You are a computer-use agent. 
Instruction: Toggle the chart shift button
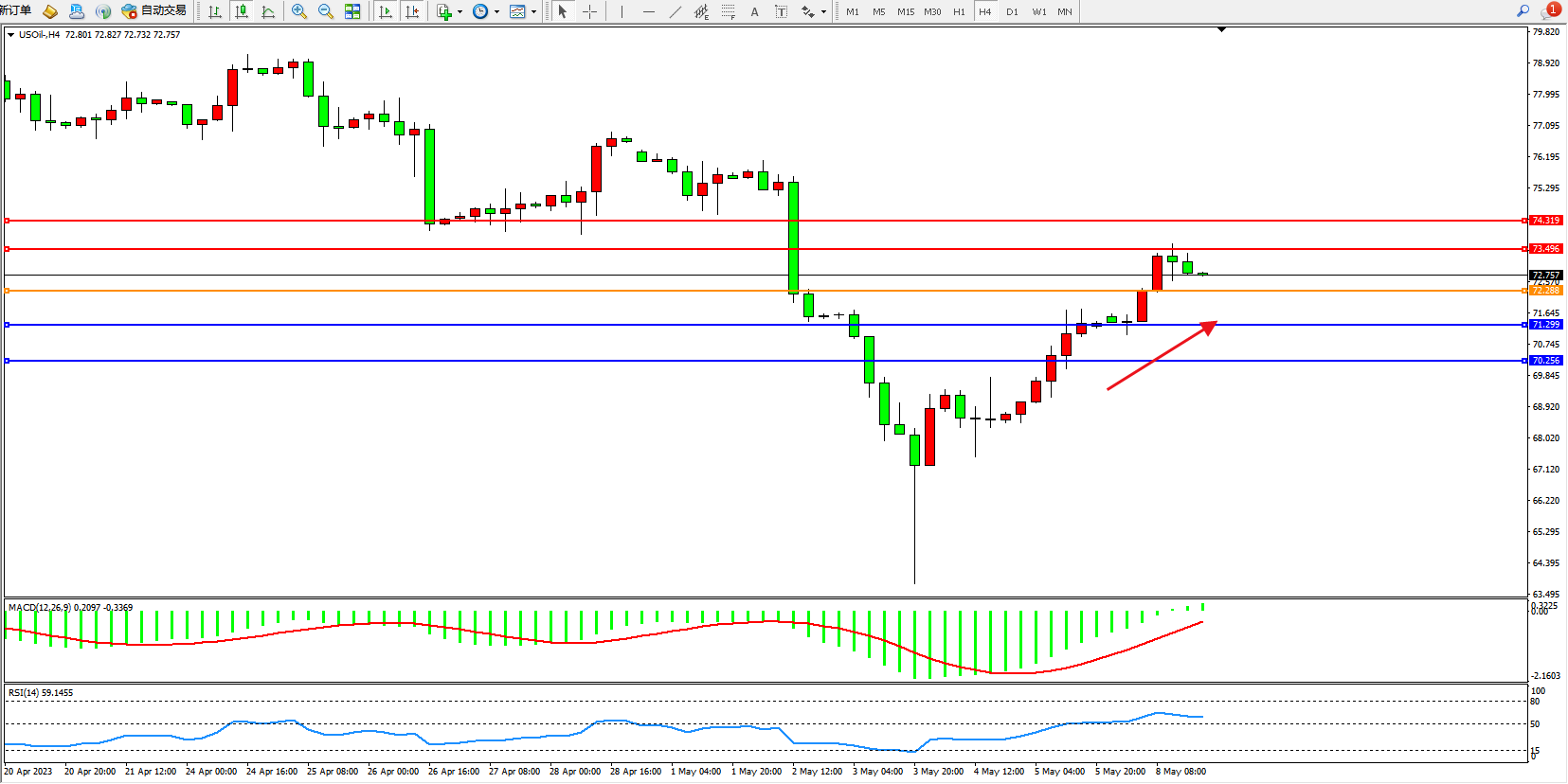coord(411,11)
